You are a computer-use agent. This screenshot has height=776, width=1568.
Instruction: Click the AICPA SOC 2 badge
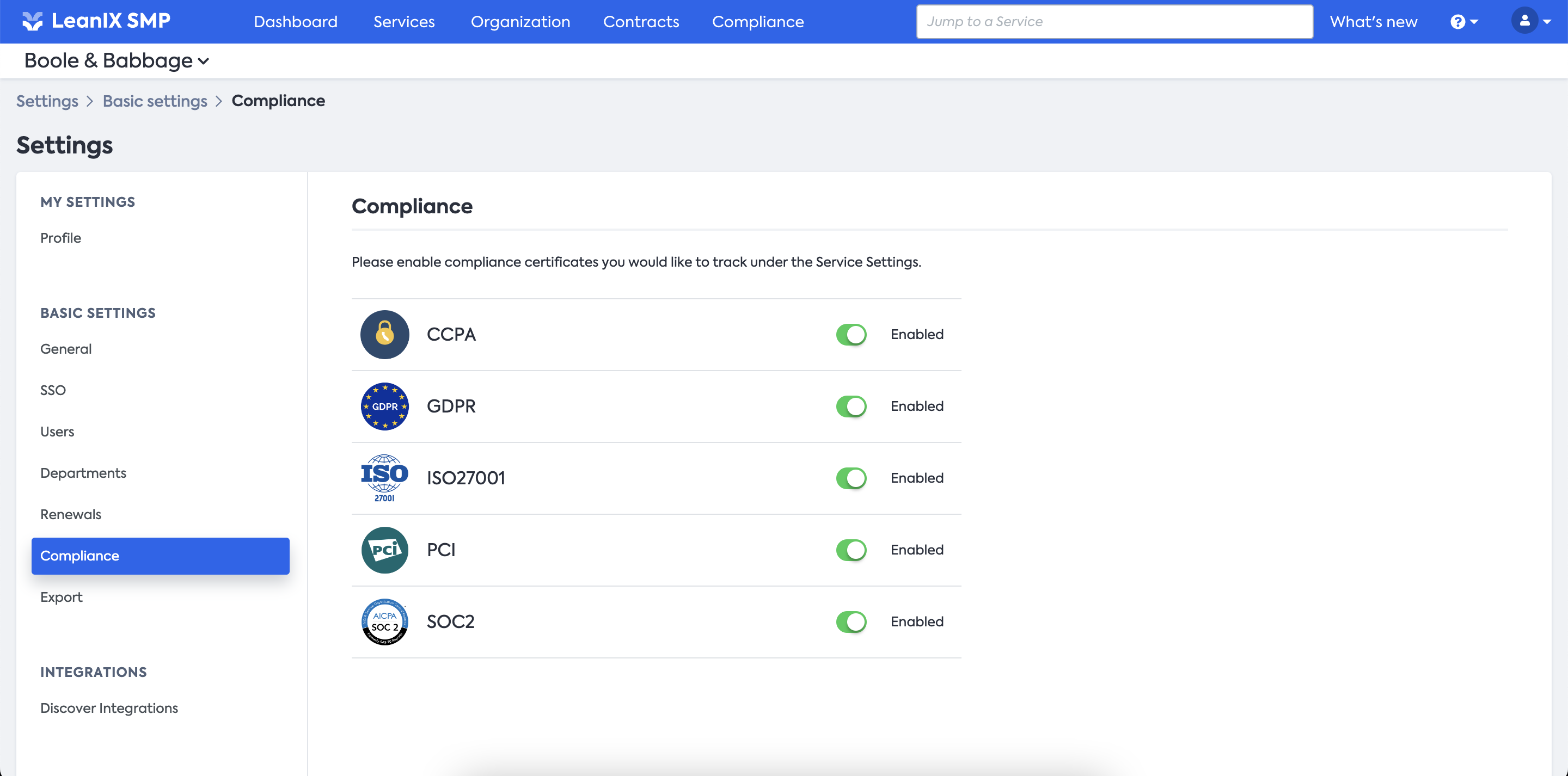[385, 621]
